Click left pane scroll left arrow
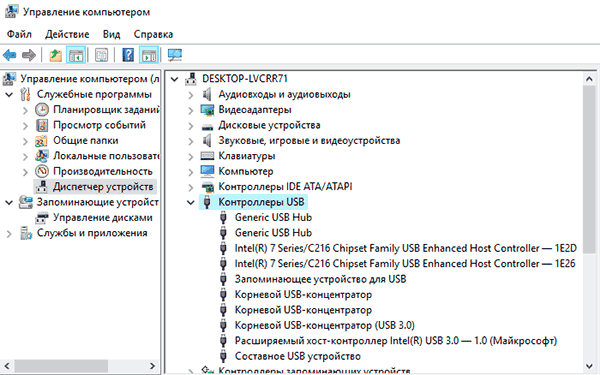Image resolution: width=600 pixels, height=375 pixels. coord(7,366)
